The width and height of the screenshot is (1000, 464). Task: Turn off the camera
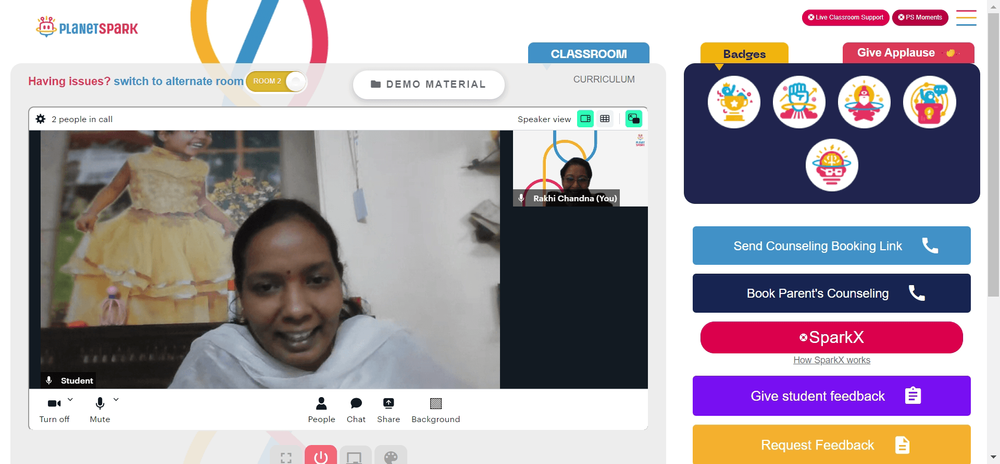click(54, 410)
